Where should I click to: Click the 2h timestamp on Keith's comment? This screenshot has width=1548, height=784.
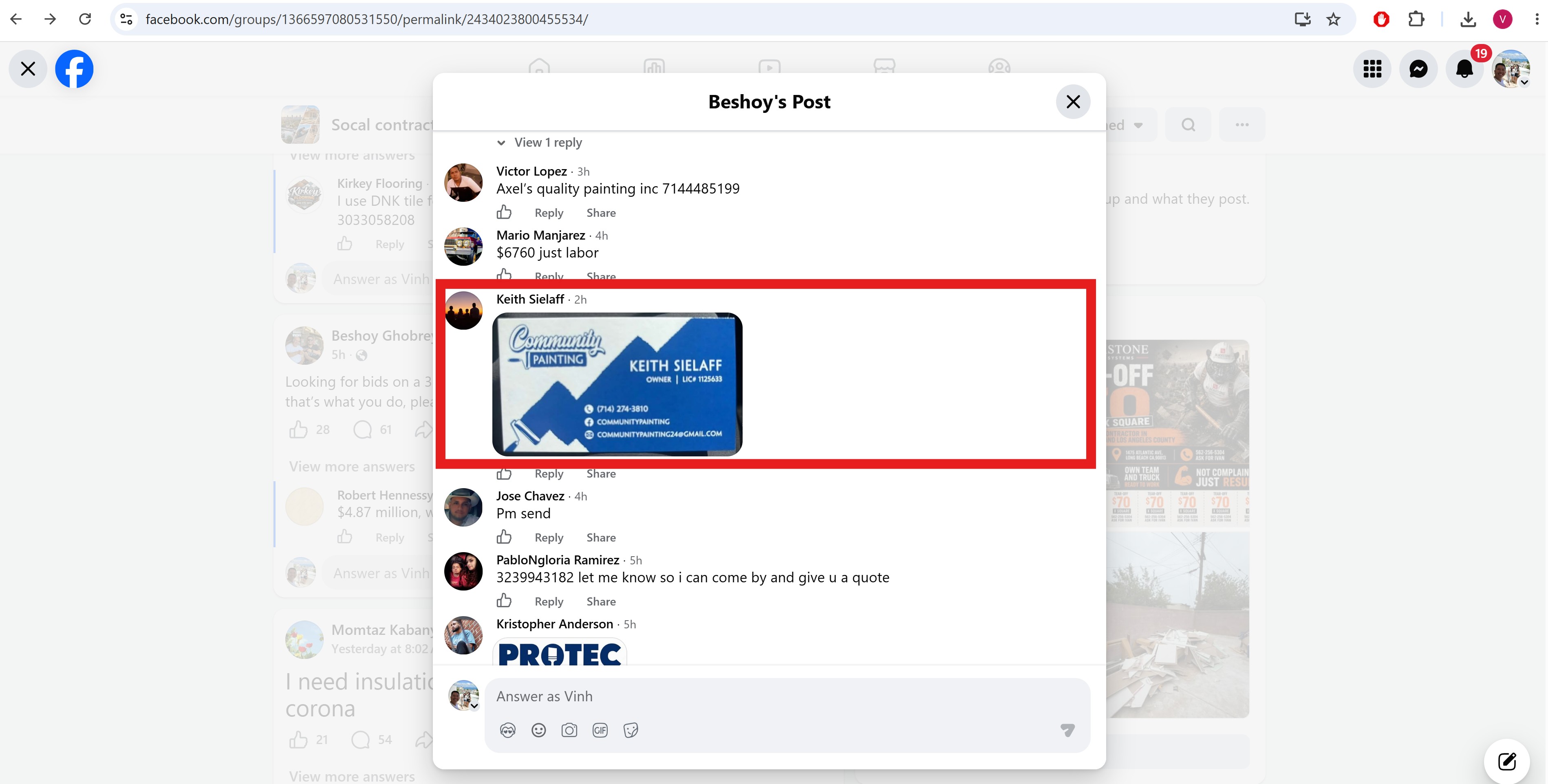tap(580, 299)
